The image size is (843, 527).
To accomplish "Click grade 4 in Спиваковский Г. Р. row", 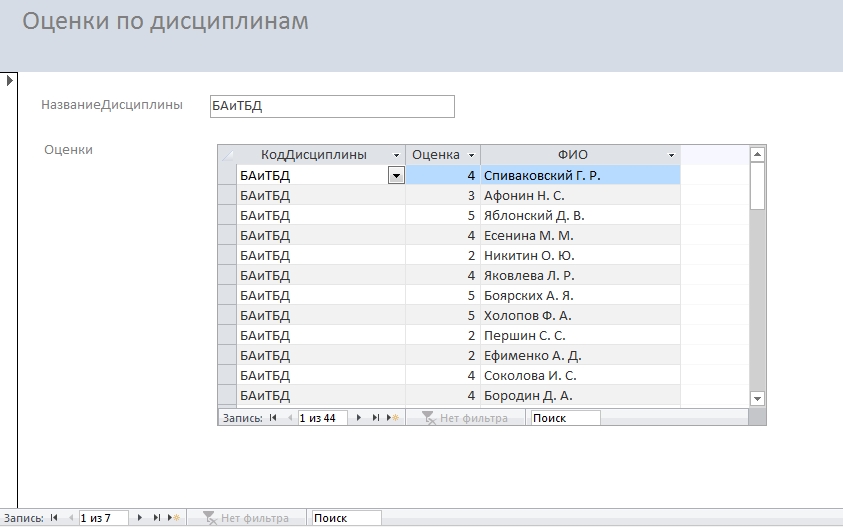I will [443, 175].
